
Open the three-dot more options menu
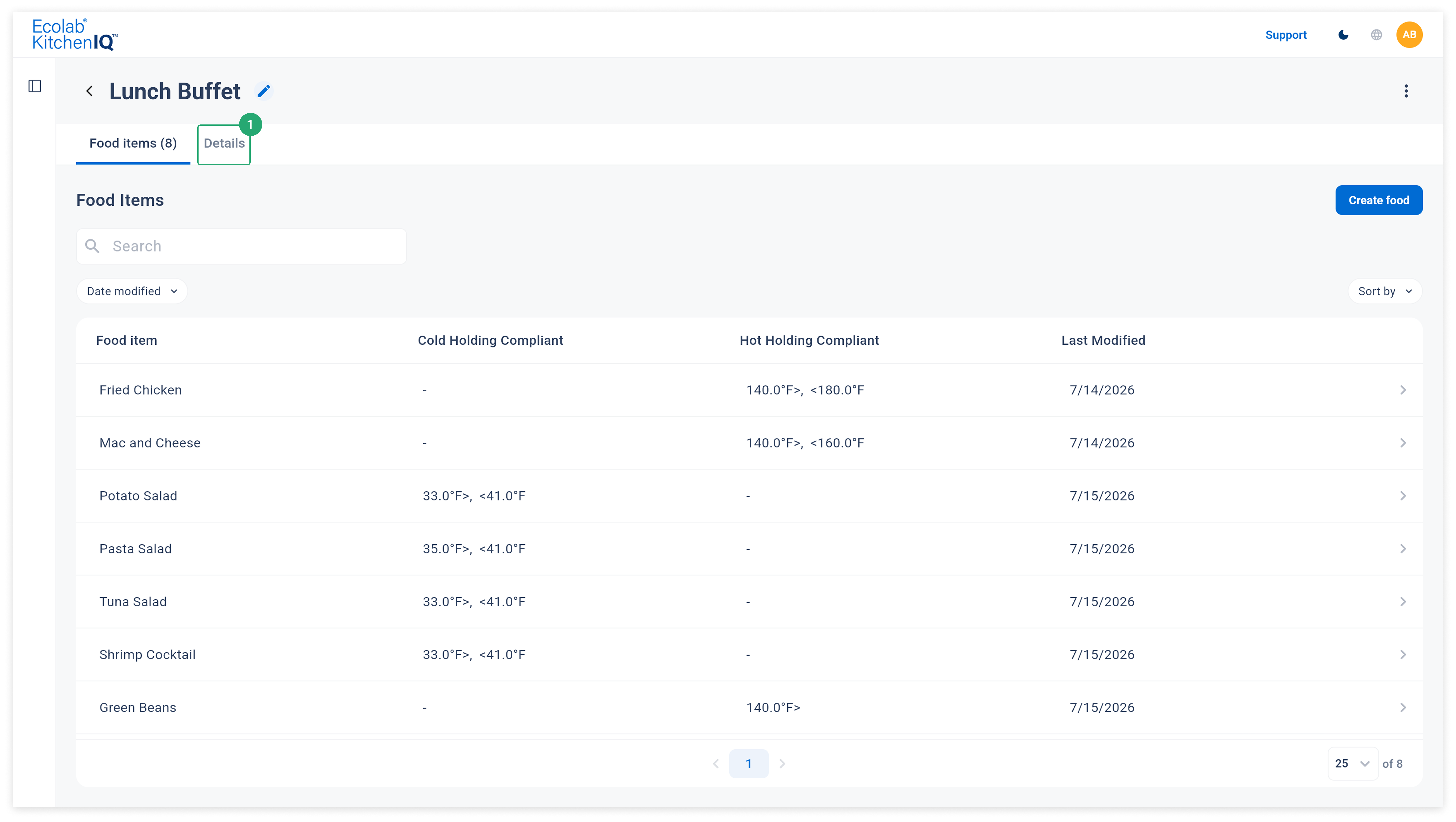tap(1406, 91)
